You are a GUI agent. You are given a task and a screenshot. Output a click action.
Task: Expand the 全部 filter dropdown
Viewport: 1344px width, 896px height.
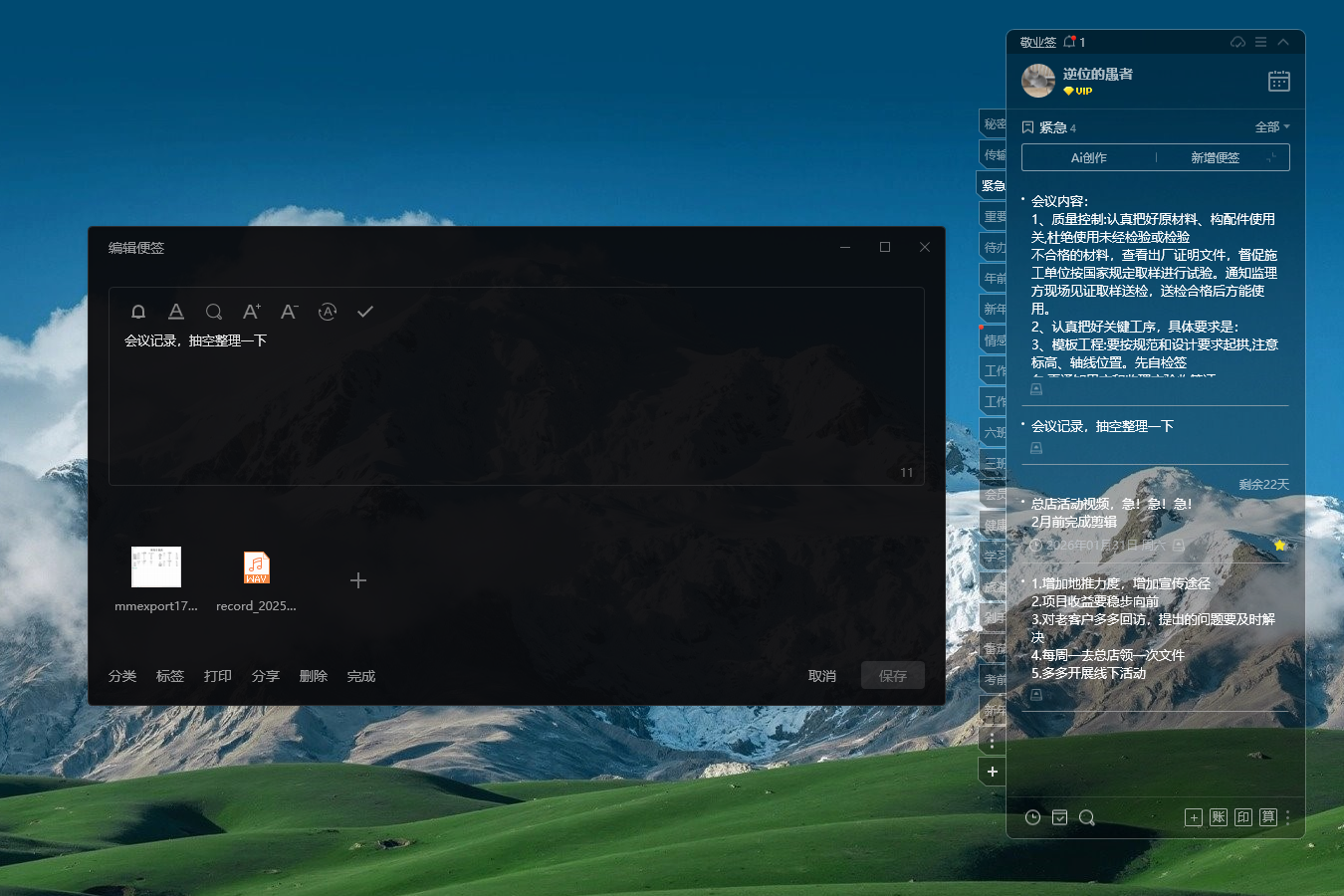(x=1271, y=127)
